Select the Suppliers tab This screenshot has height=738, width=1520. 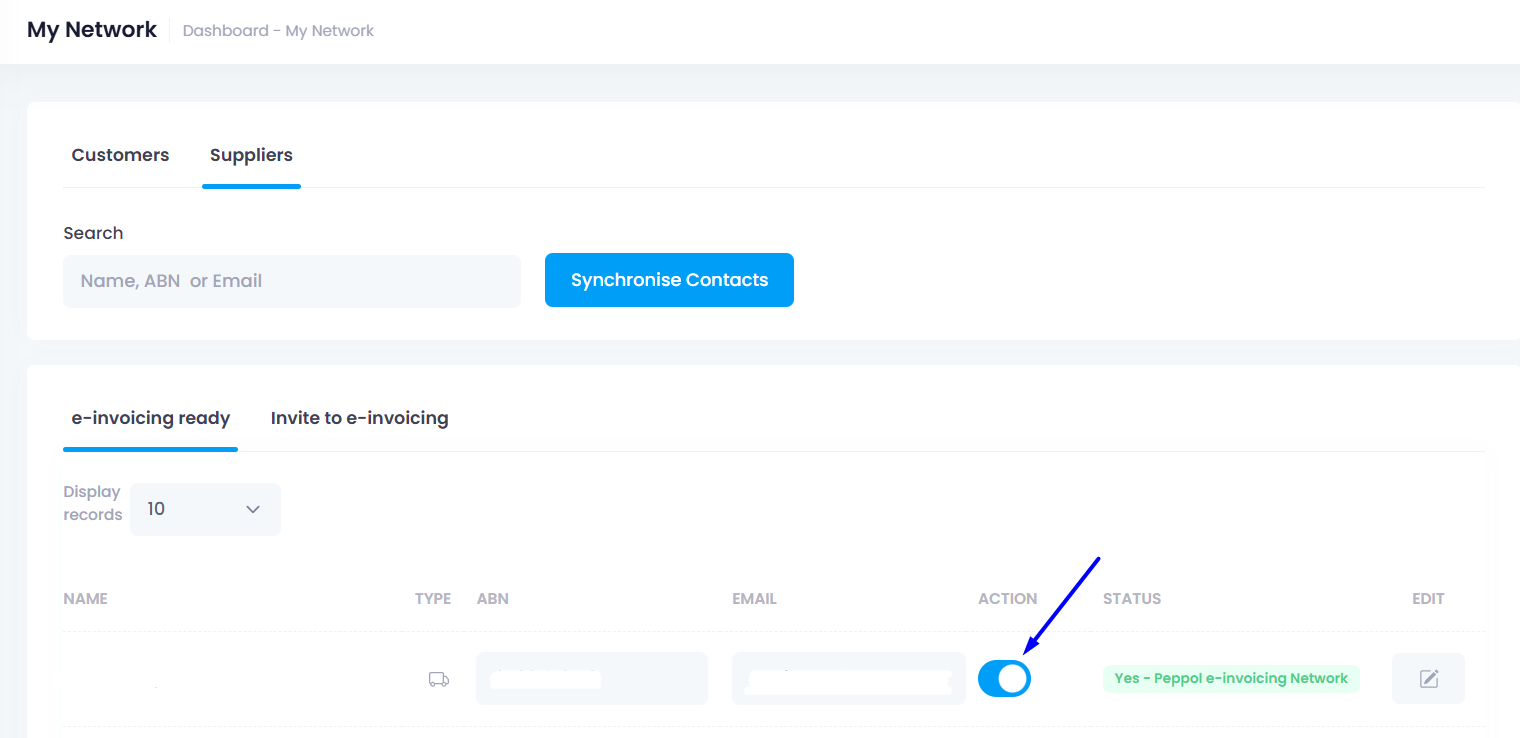[251, 155]
